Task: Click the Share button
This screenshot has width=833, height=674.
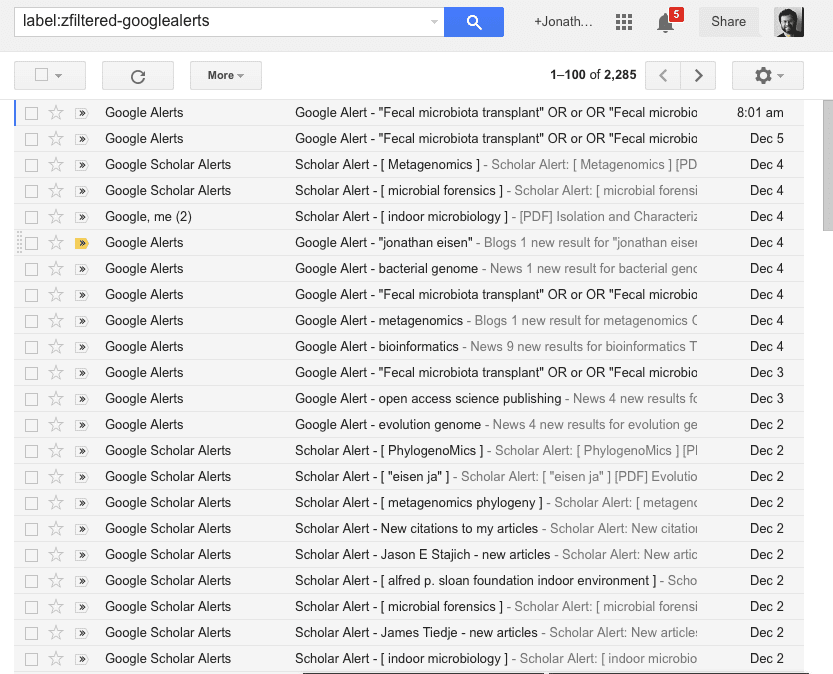Action: point(728,22)
